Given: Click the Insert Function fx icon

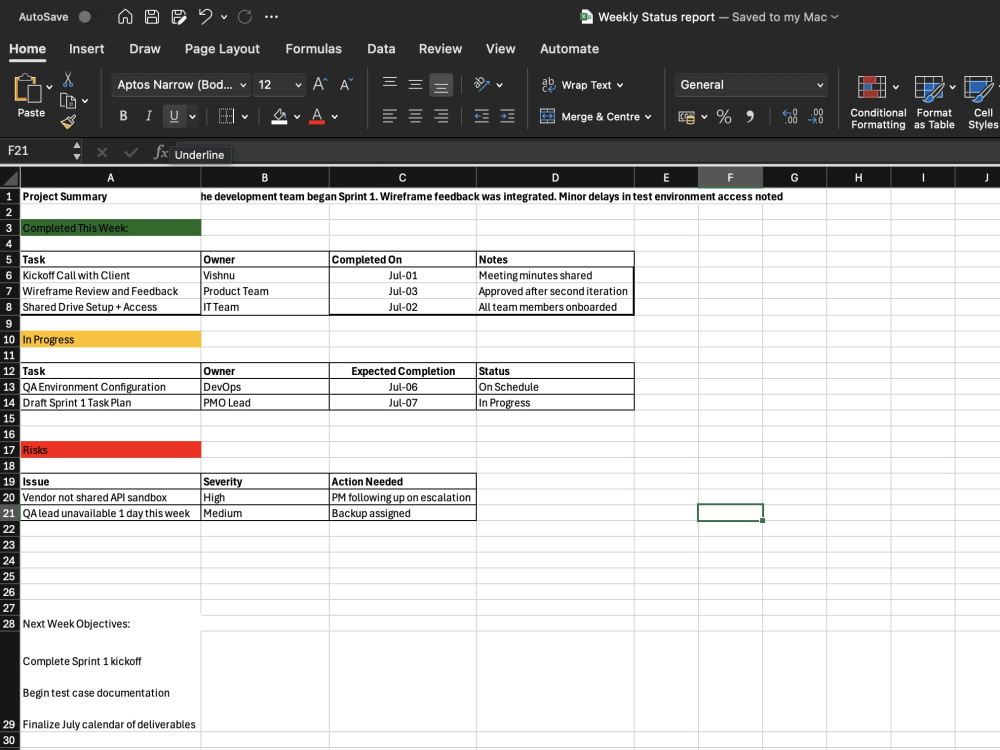Looking at the screenshot, I should pyautogui.click(x=161, y=152).
